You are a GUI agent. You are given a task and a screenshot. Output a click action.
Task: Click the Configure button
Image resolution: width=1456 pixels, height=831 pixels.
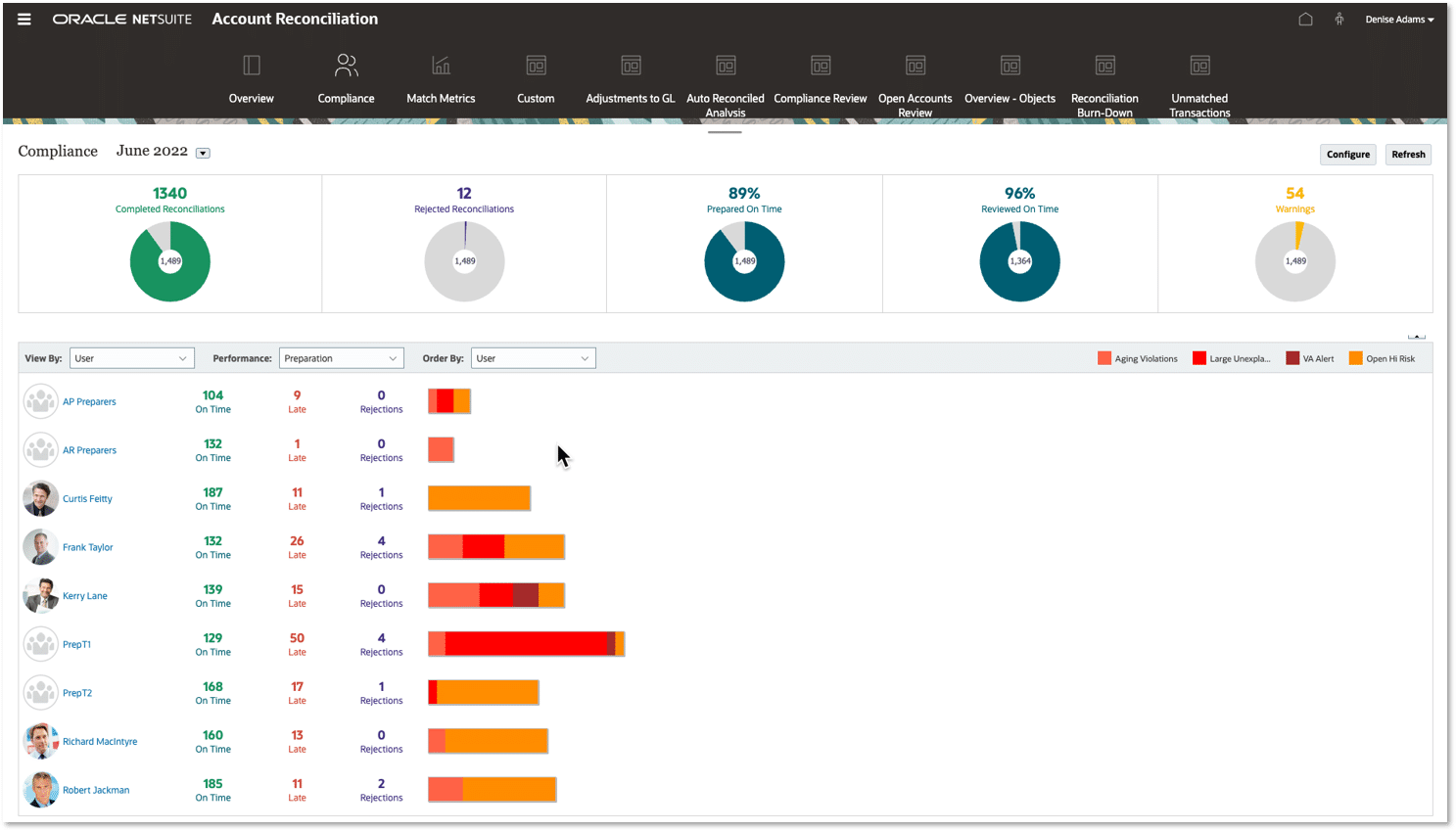[x=1348, y=155]
